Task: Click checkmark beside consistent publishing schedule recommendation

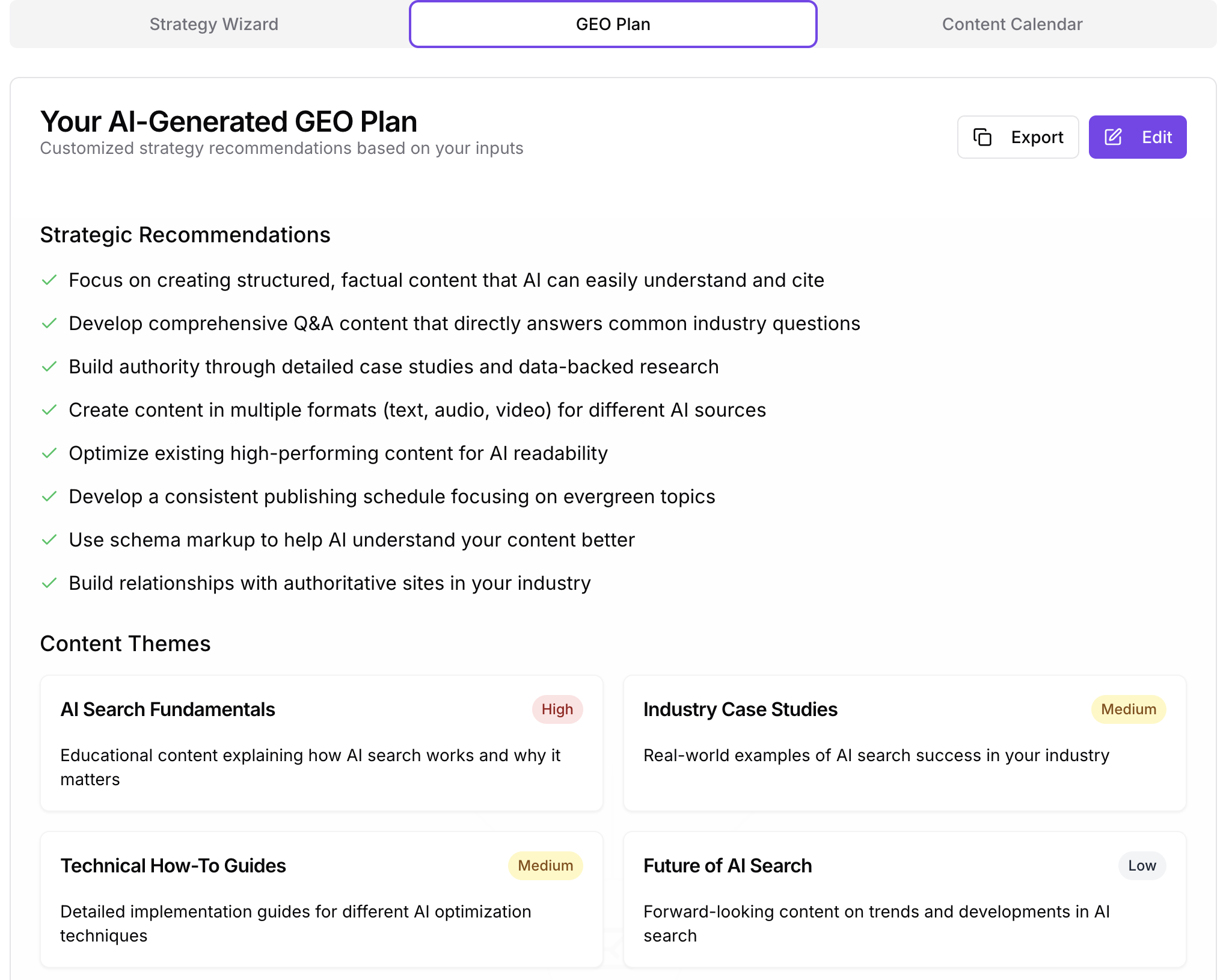Action: 49,497
